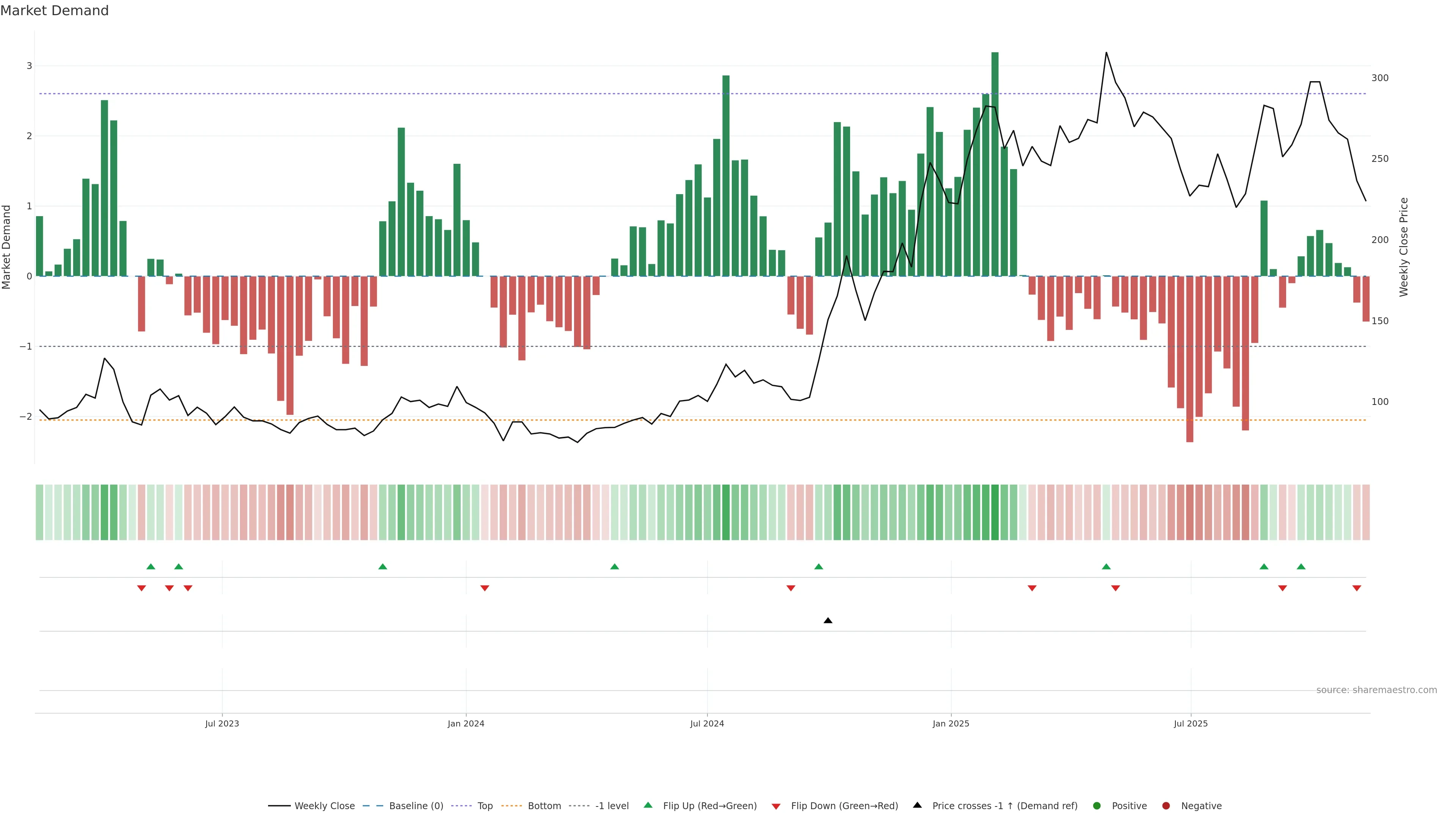This screenshot has width=1456, height=819.
Task: Click the tallest green demand bar above 3
Action: (995, 164)
